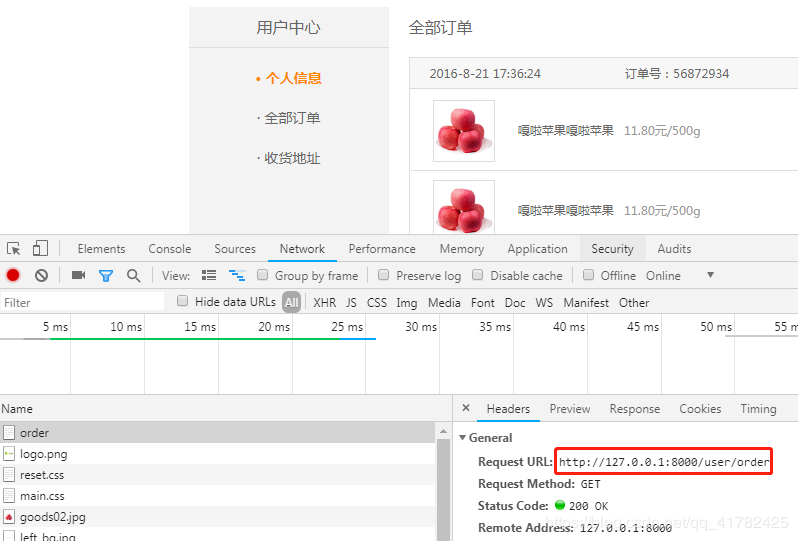Click the 200 OK status code text
The width and height of the screenshot is (798, 541).
point(588,506)
